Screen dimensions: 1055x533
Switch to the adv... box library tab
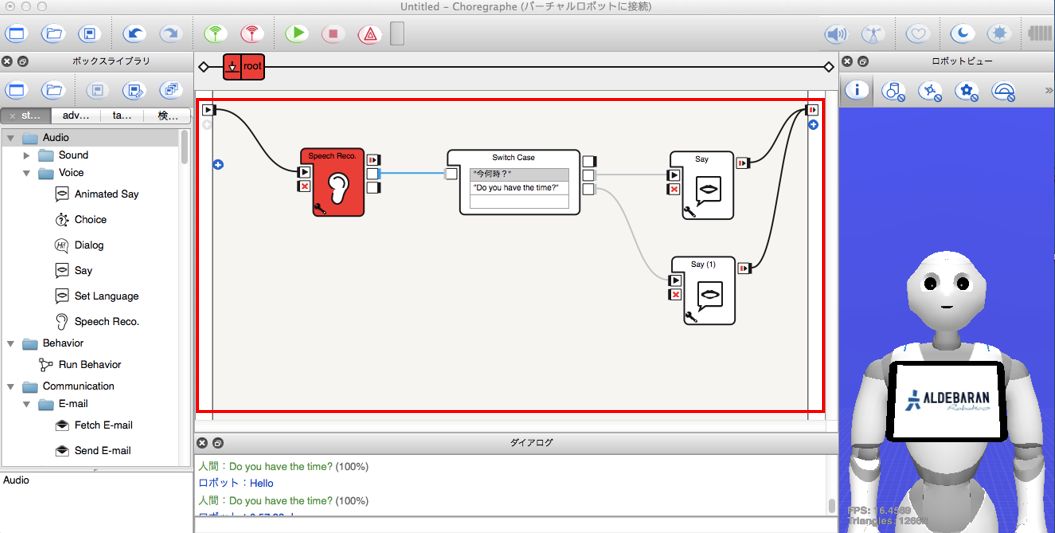pos(76,116)
